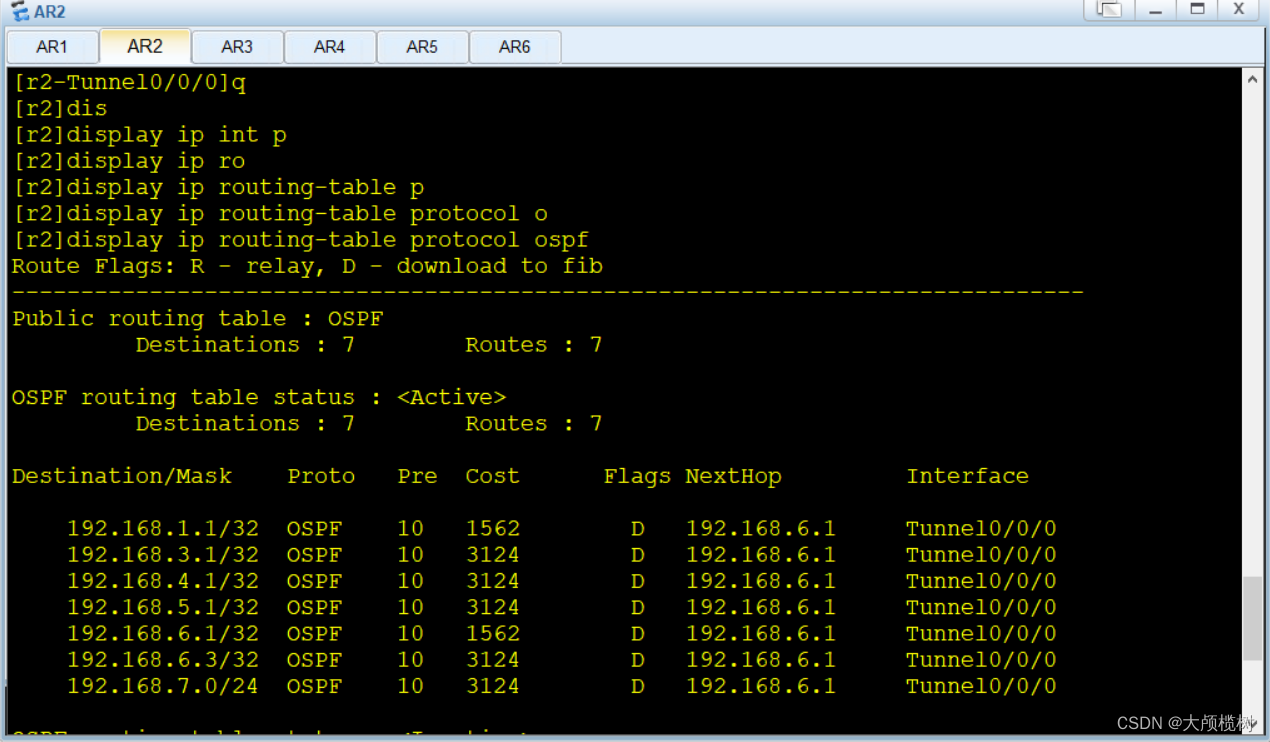Click destination 192.168.7.0/24

(163, 686)
